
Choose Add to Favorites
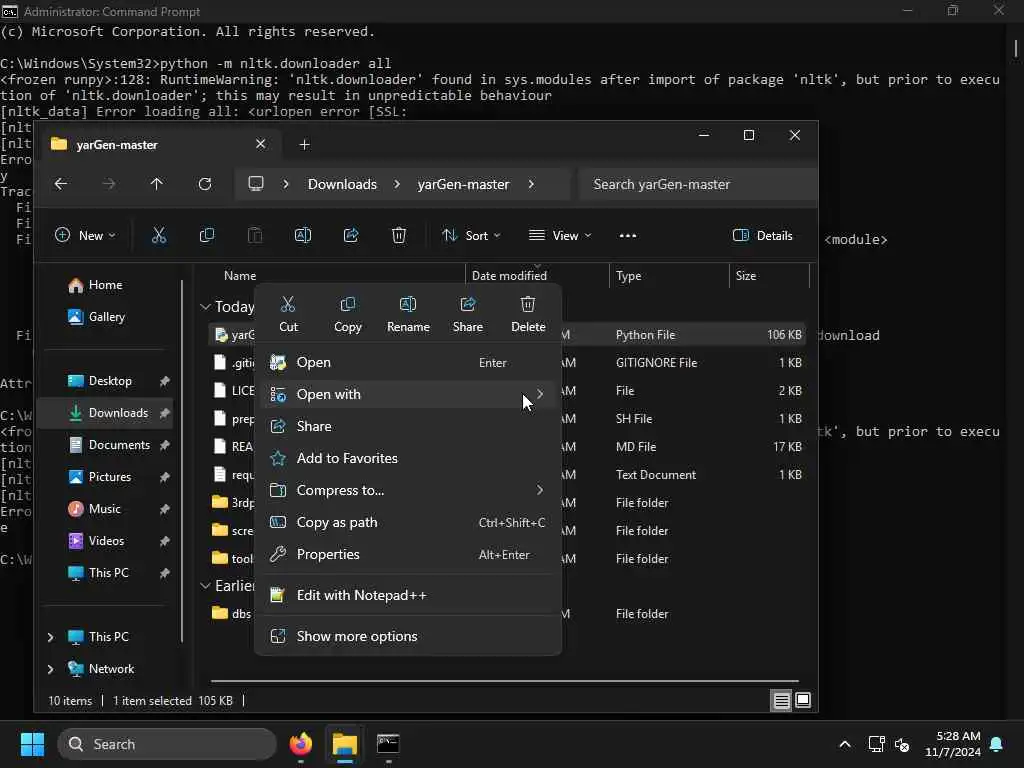click(408, 458)
